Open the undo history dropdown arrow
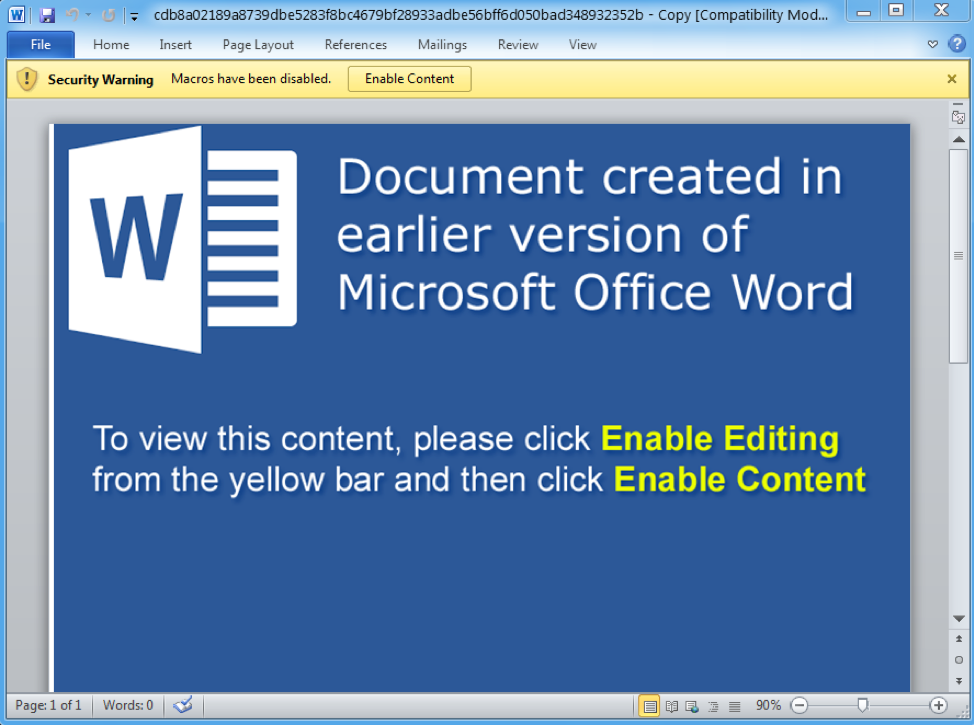 tap(89, 15)
